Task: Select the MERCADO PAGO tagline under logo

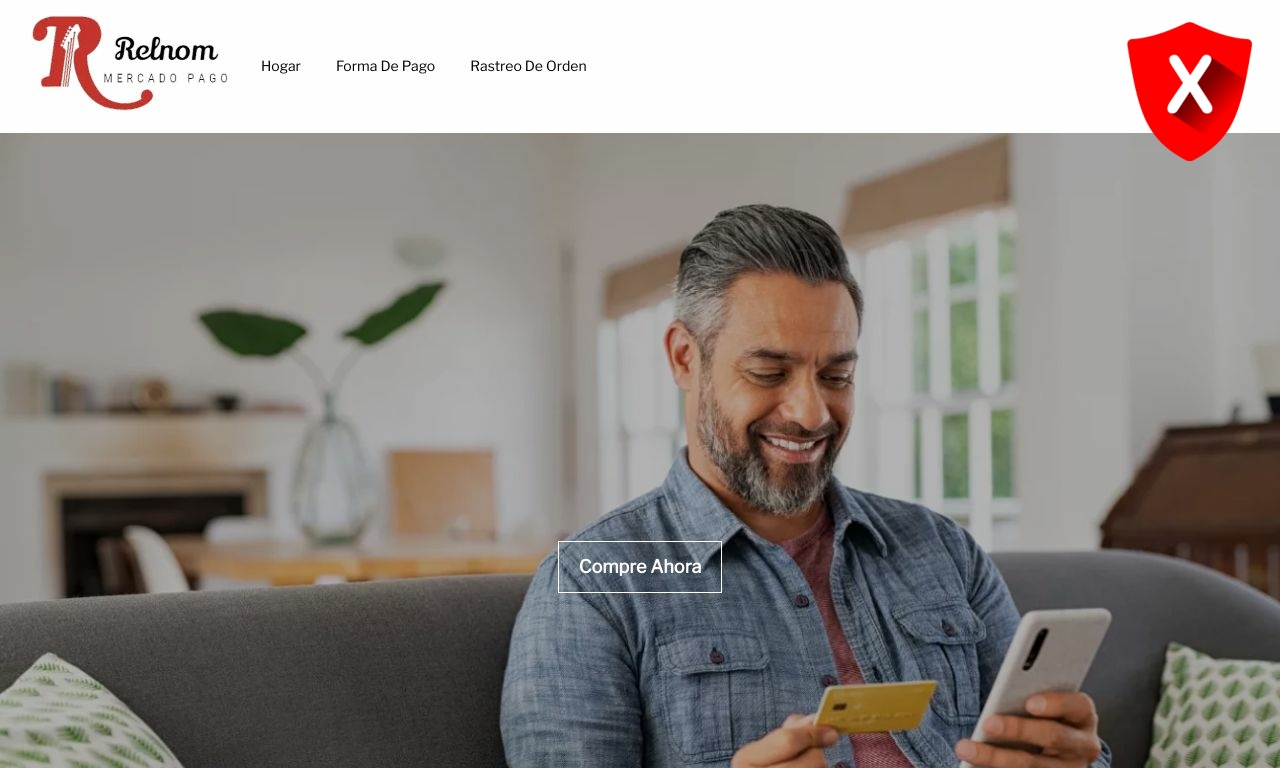Action: pyautogui.click(x=166, y=78)
